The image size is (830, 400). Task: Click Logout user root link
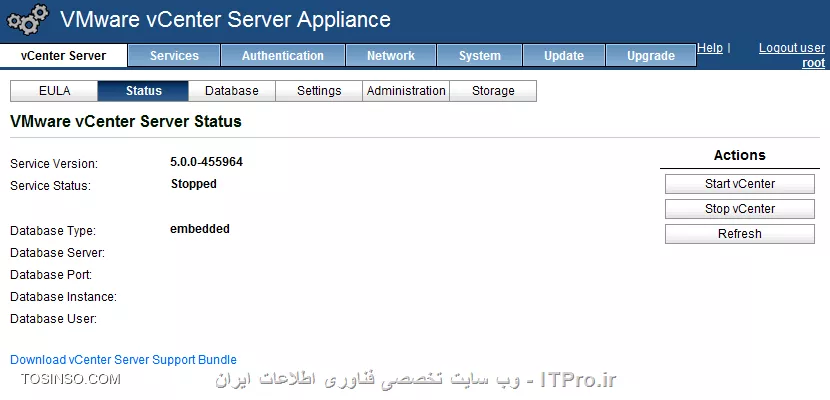[x=792, y=56]
